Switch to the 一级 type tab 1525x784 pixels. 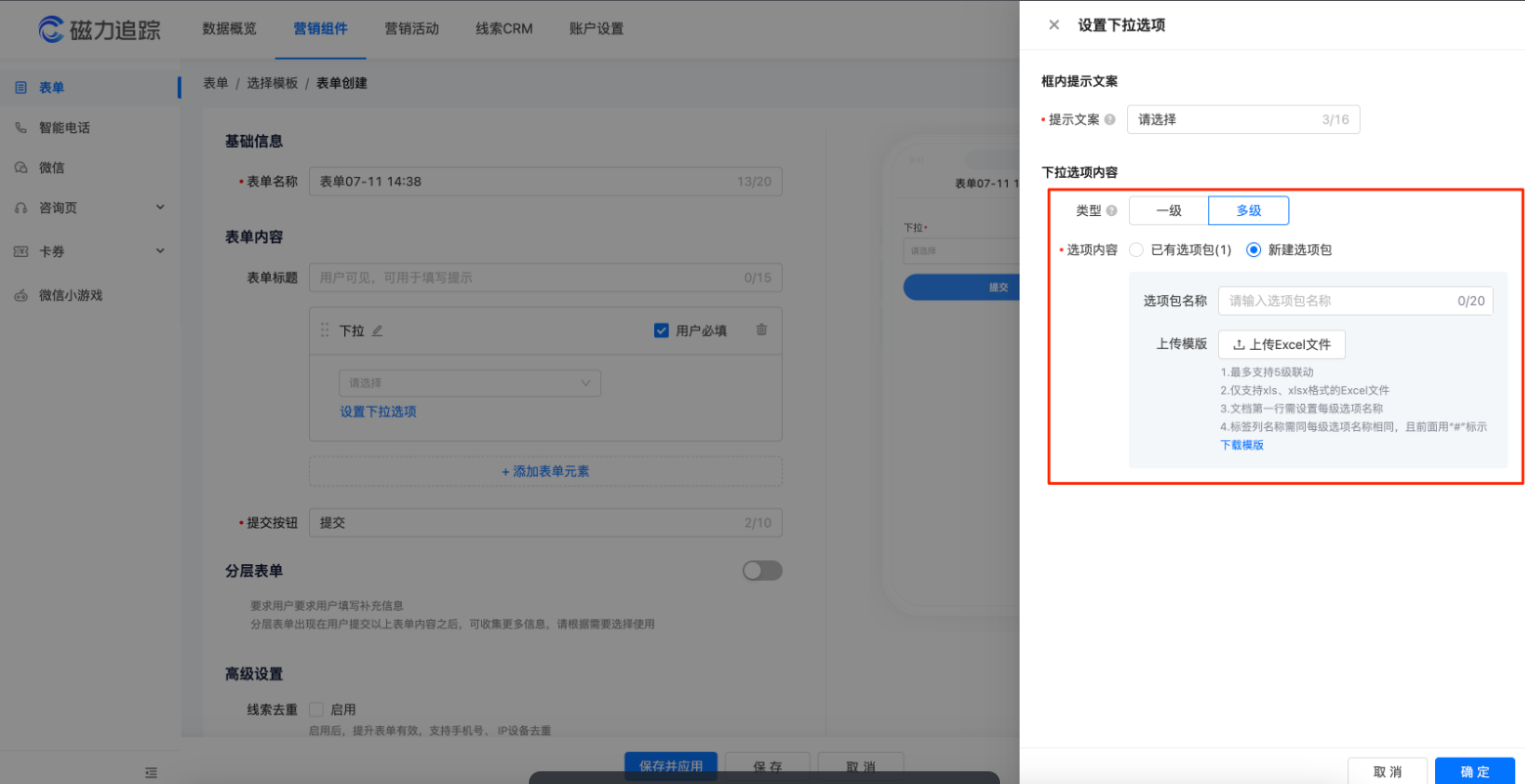click(1167, 210)
